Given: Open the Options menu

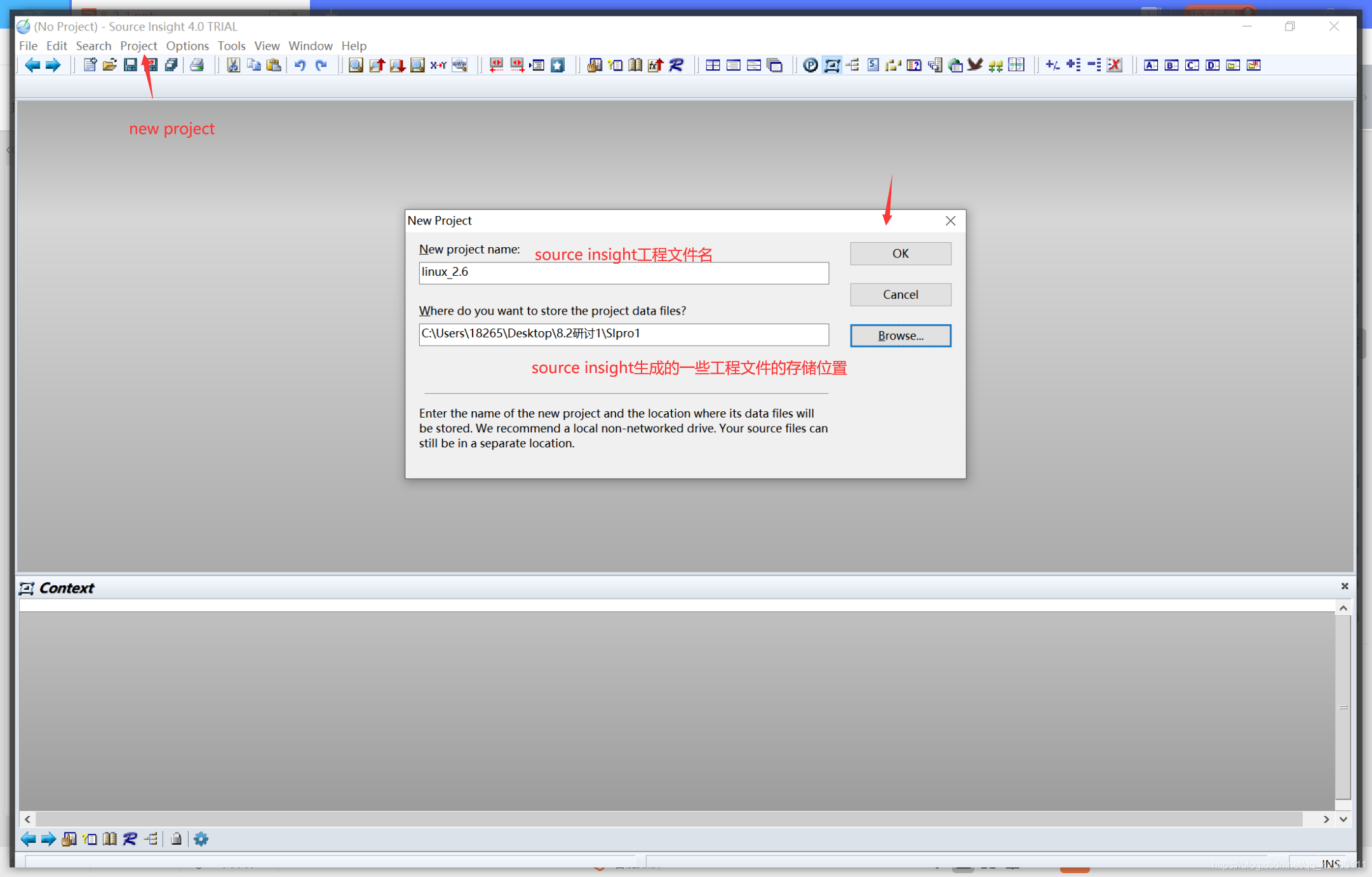Looking at the screenshot, I should click(x=187, y=46).
